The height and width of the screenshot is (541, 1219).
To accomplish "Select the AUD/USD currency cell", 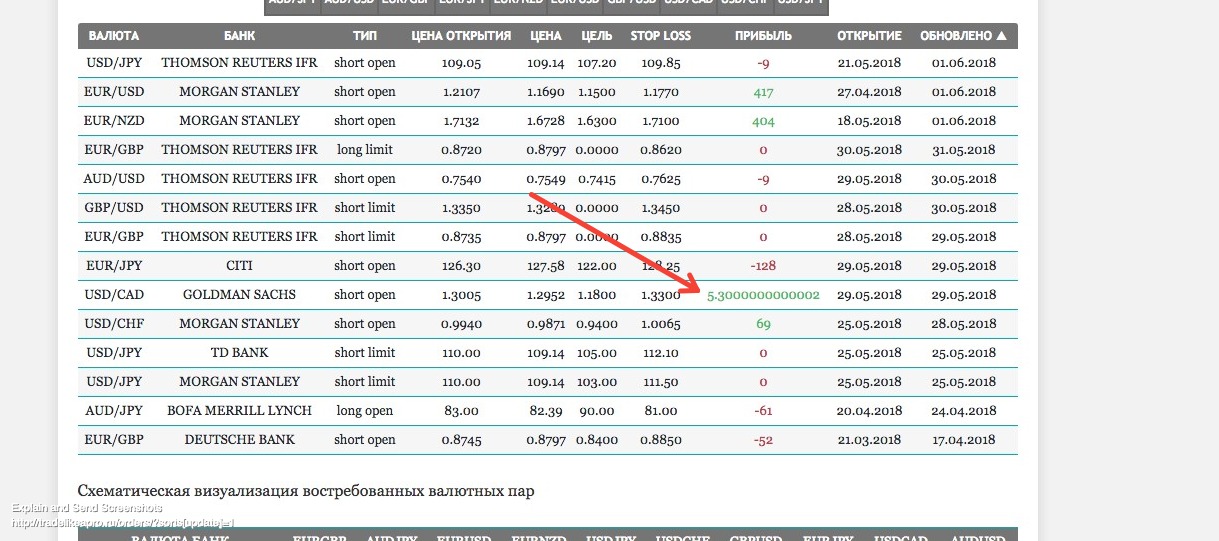I will 114,179.
